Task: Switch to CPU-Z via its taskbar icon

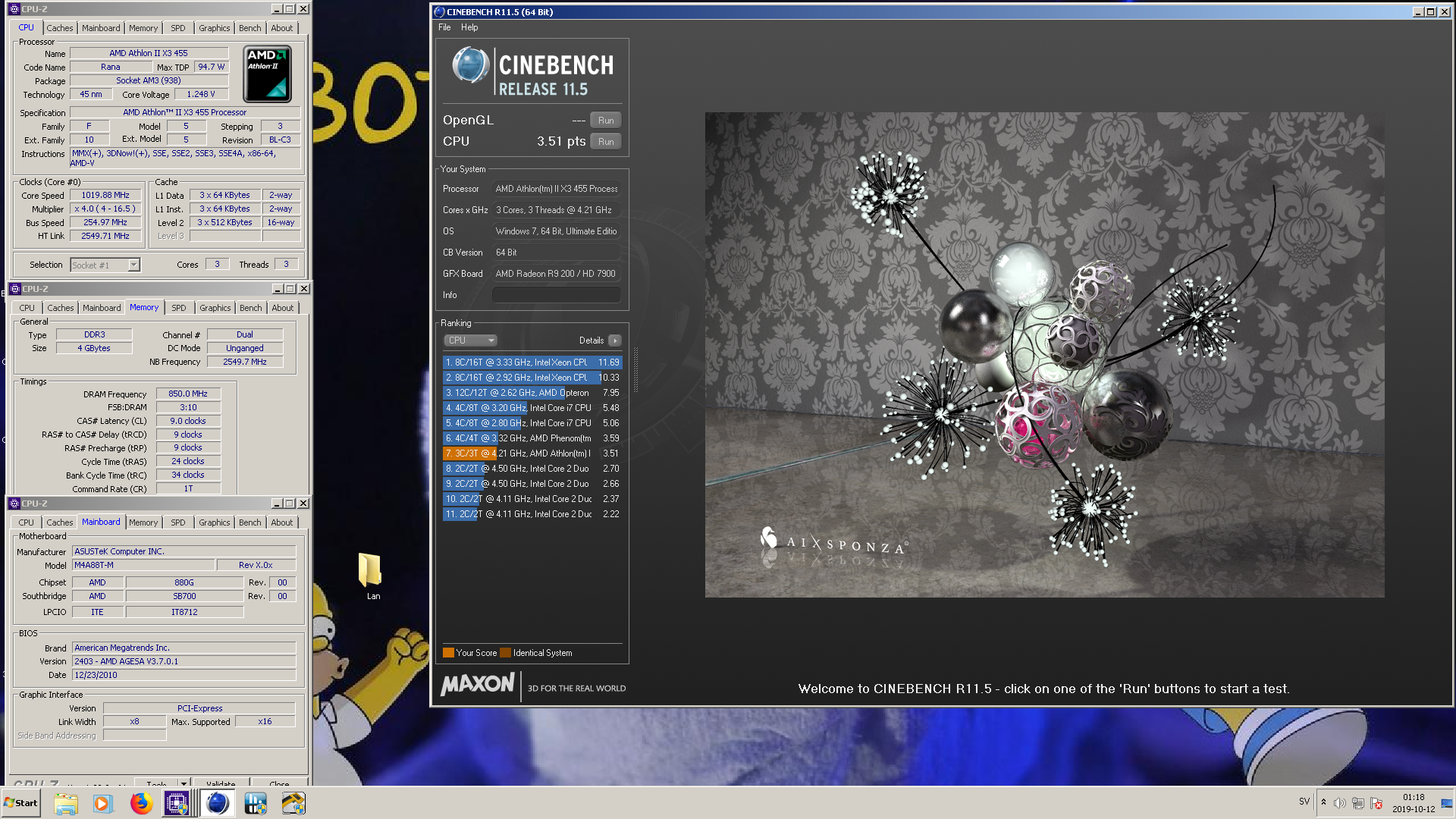Action: tap(177, 803)
